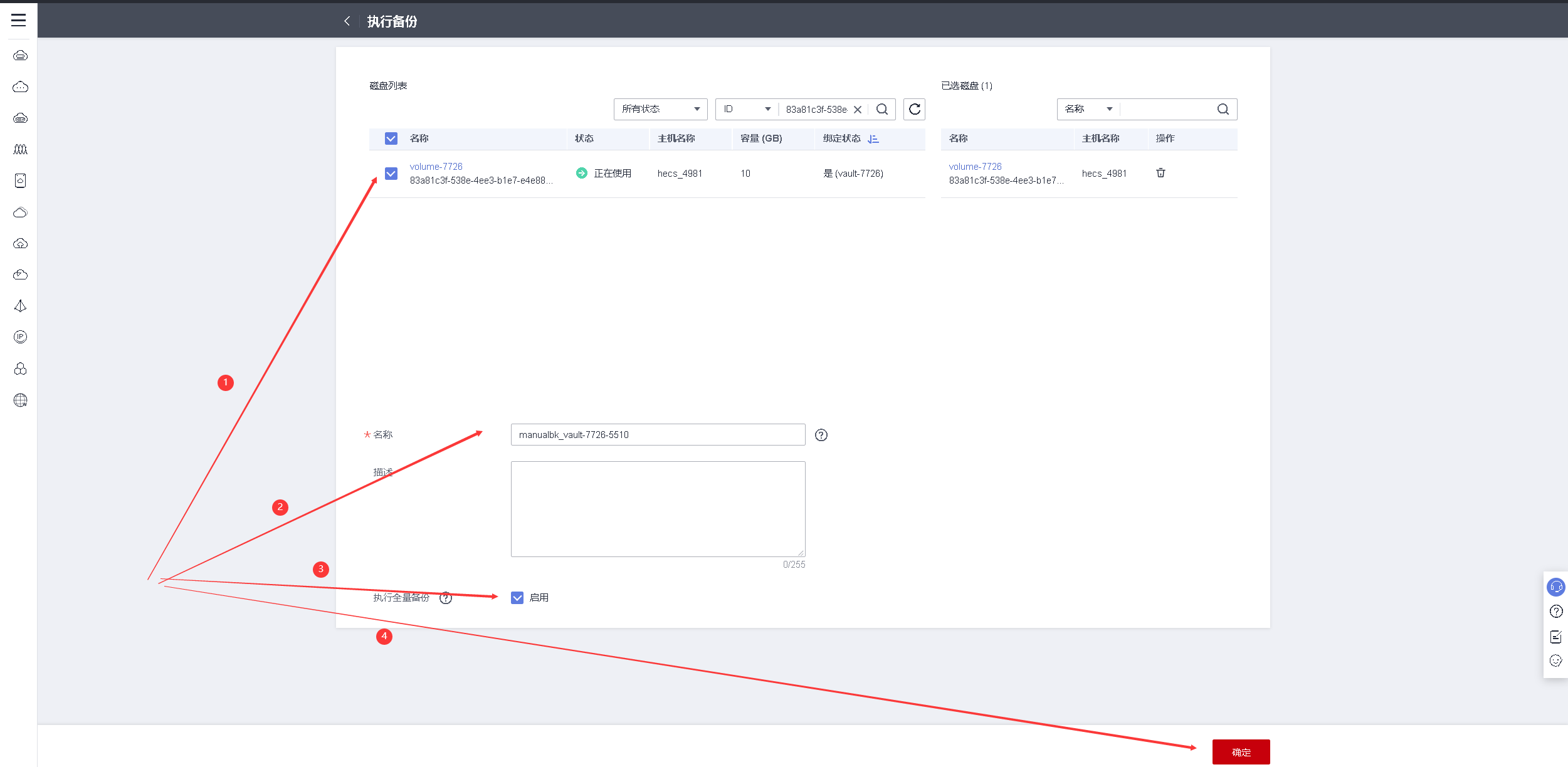
Task: Uncheck the volume-7726 row checkbox
Action: point(391,174)
